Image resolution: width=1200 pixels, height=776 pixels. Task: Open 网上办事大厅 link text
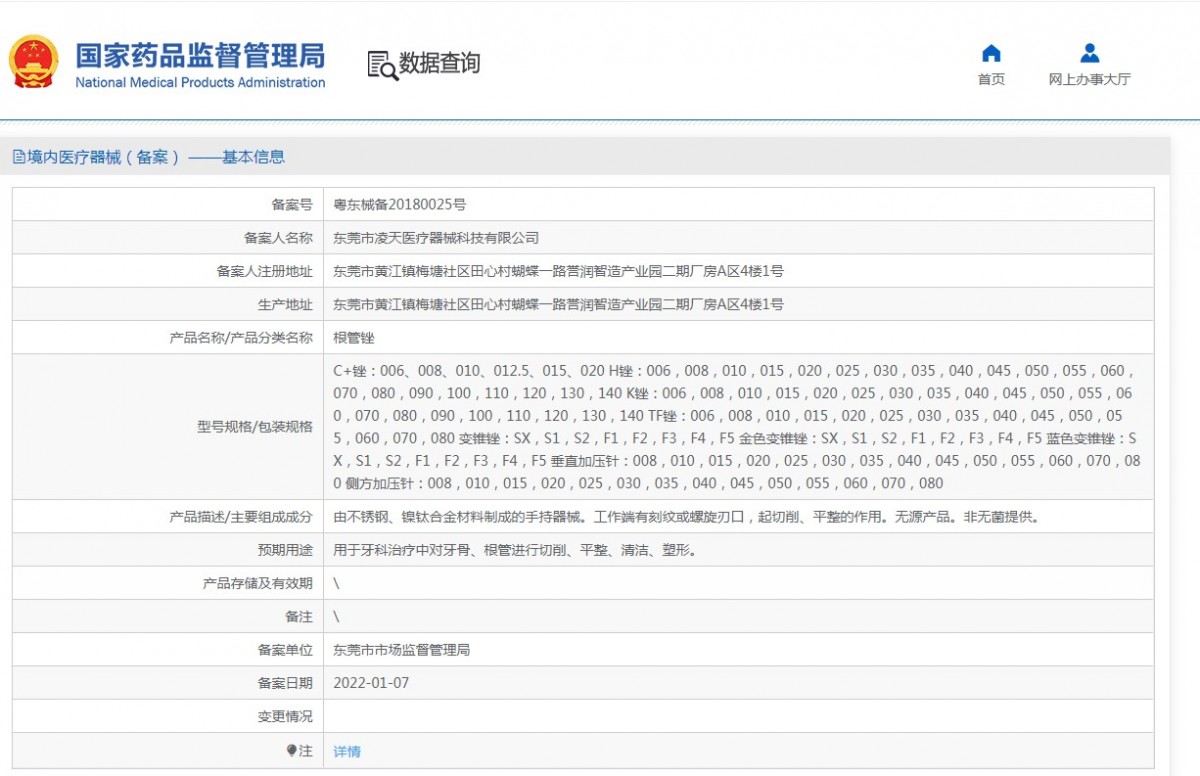pos(1090,80)
